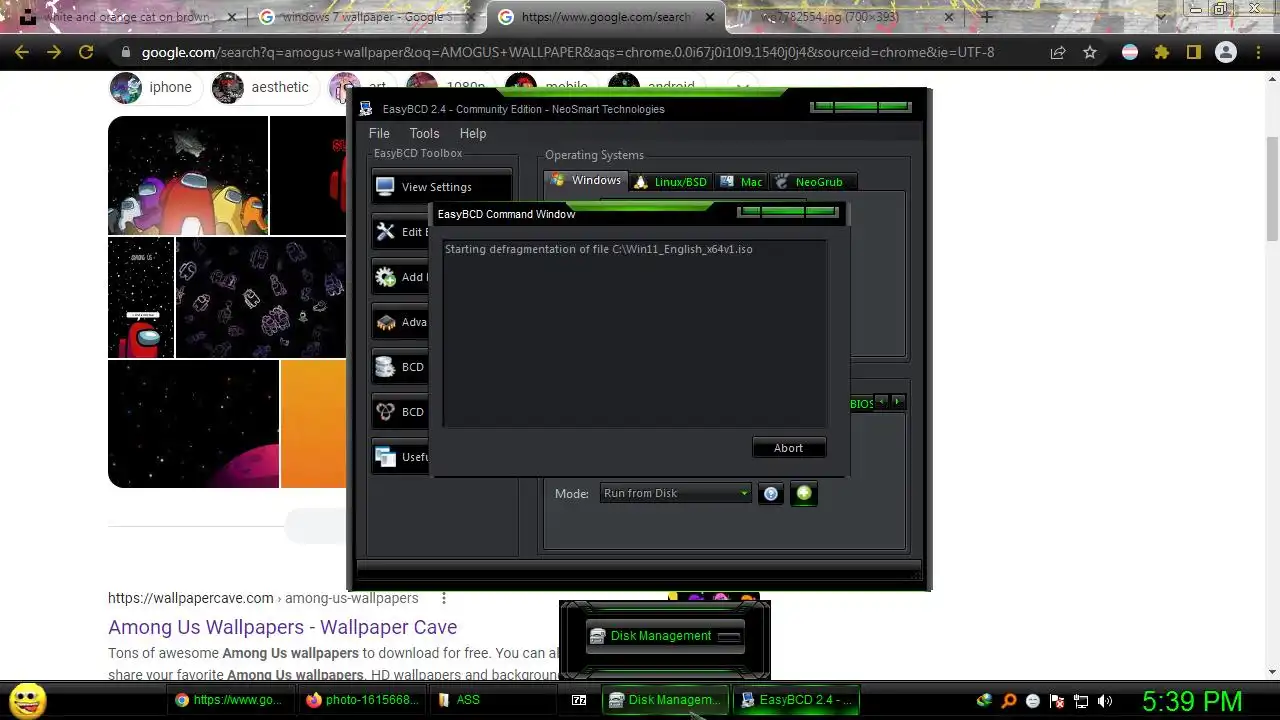Click the Chrome address bar URL
Viewport: 1280px width, 720px height.
[568, 52]
